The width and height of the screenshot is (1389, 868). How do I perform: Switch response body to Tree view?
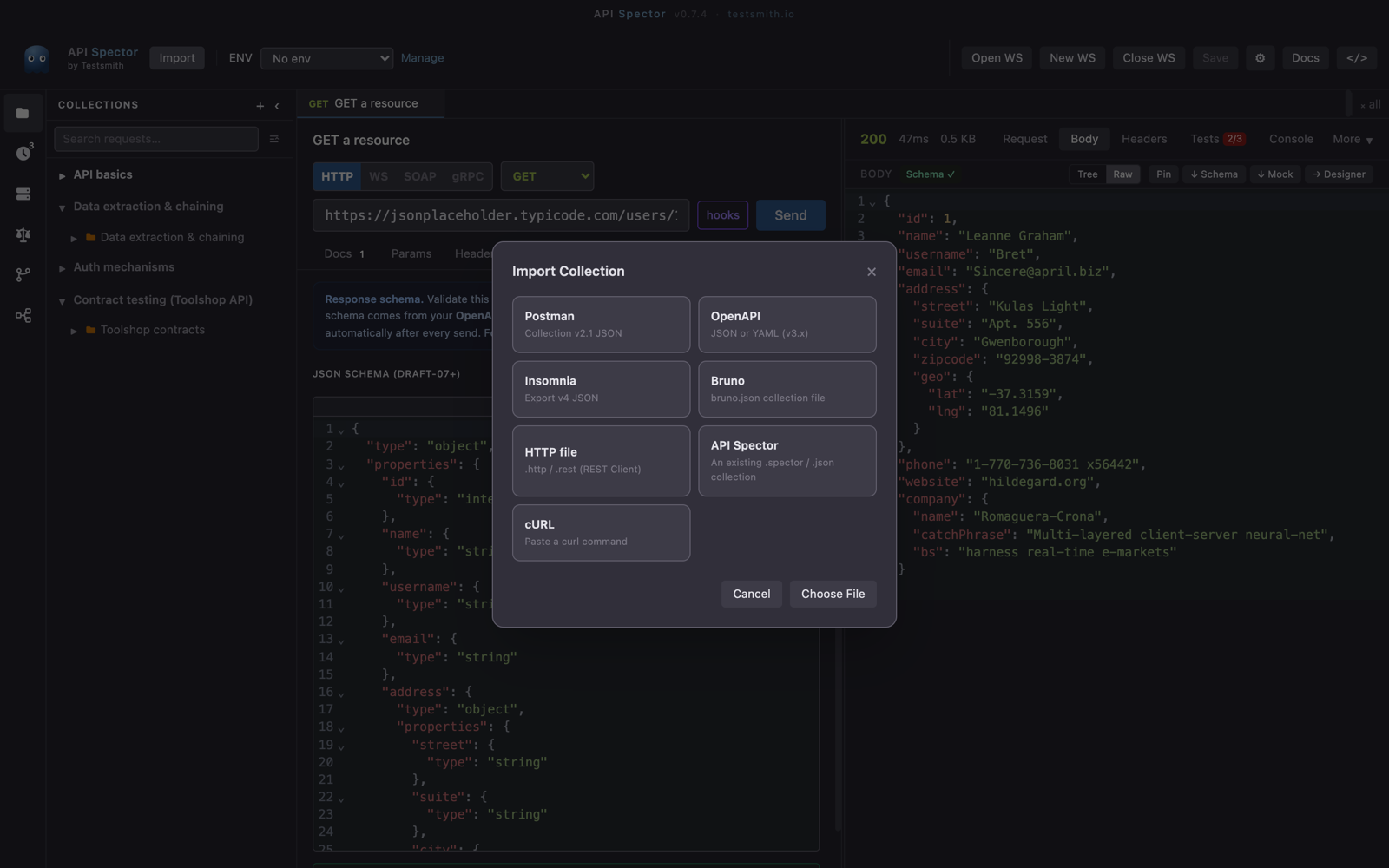click(1088, 174)
